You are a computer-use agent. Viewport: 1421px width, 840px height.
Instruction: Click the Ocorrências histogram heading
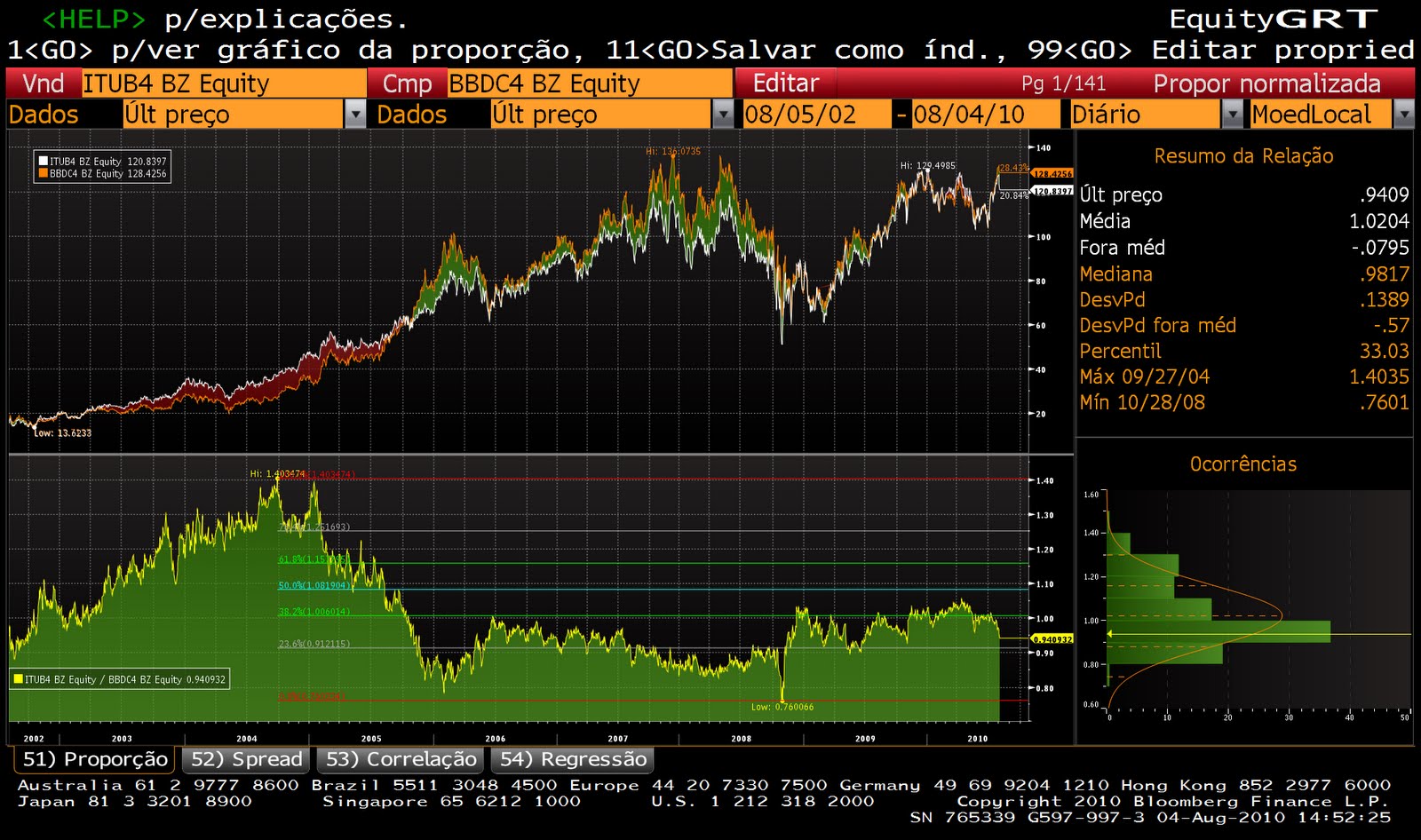[1243, 464]
